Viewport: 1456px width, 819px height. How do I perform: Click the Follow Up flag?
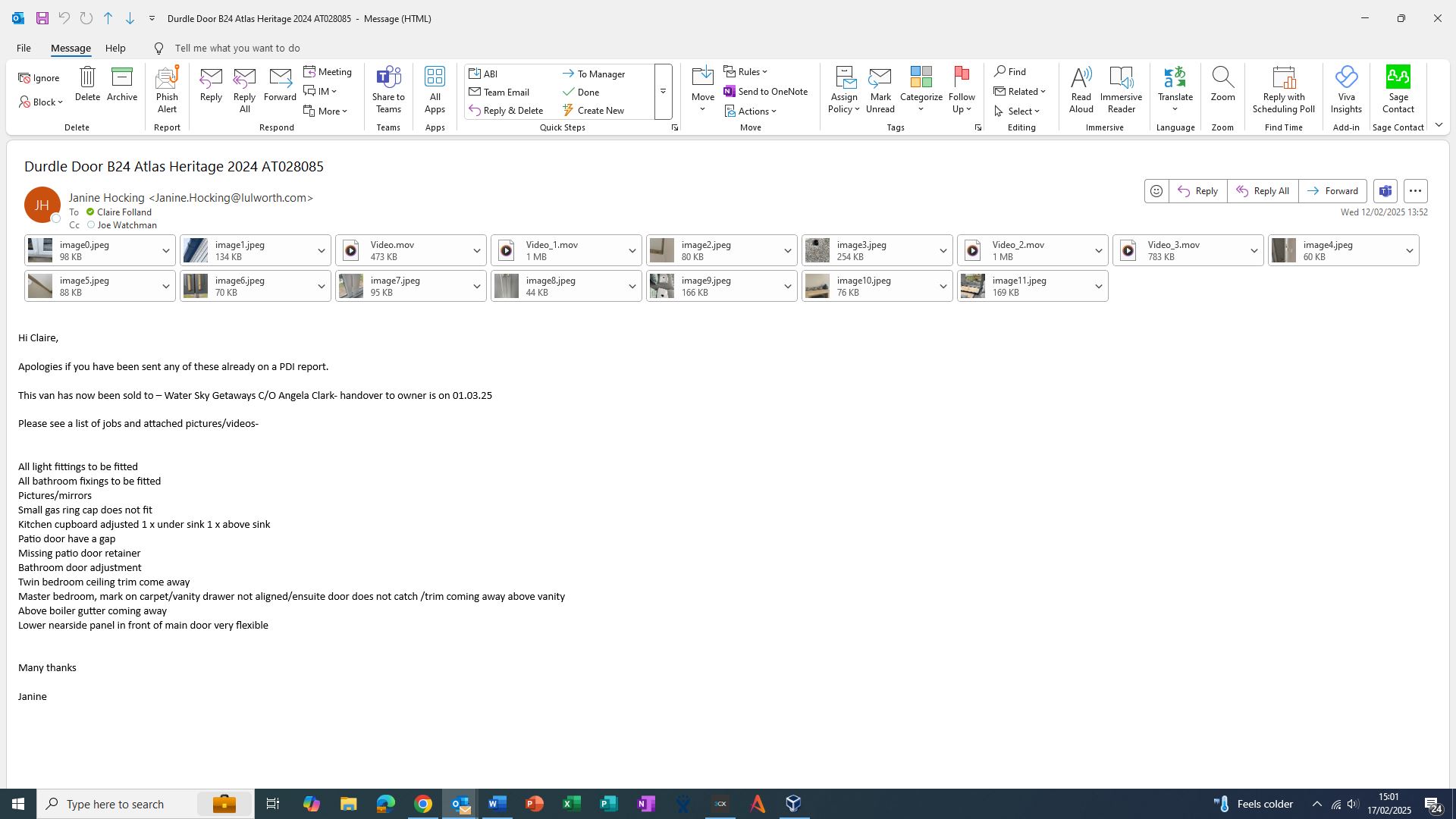tap(962, 89)
